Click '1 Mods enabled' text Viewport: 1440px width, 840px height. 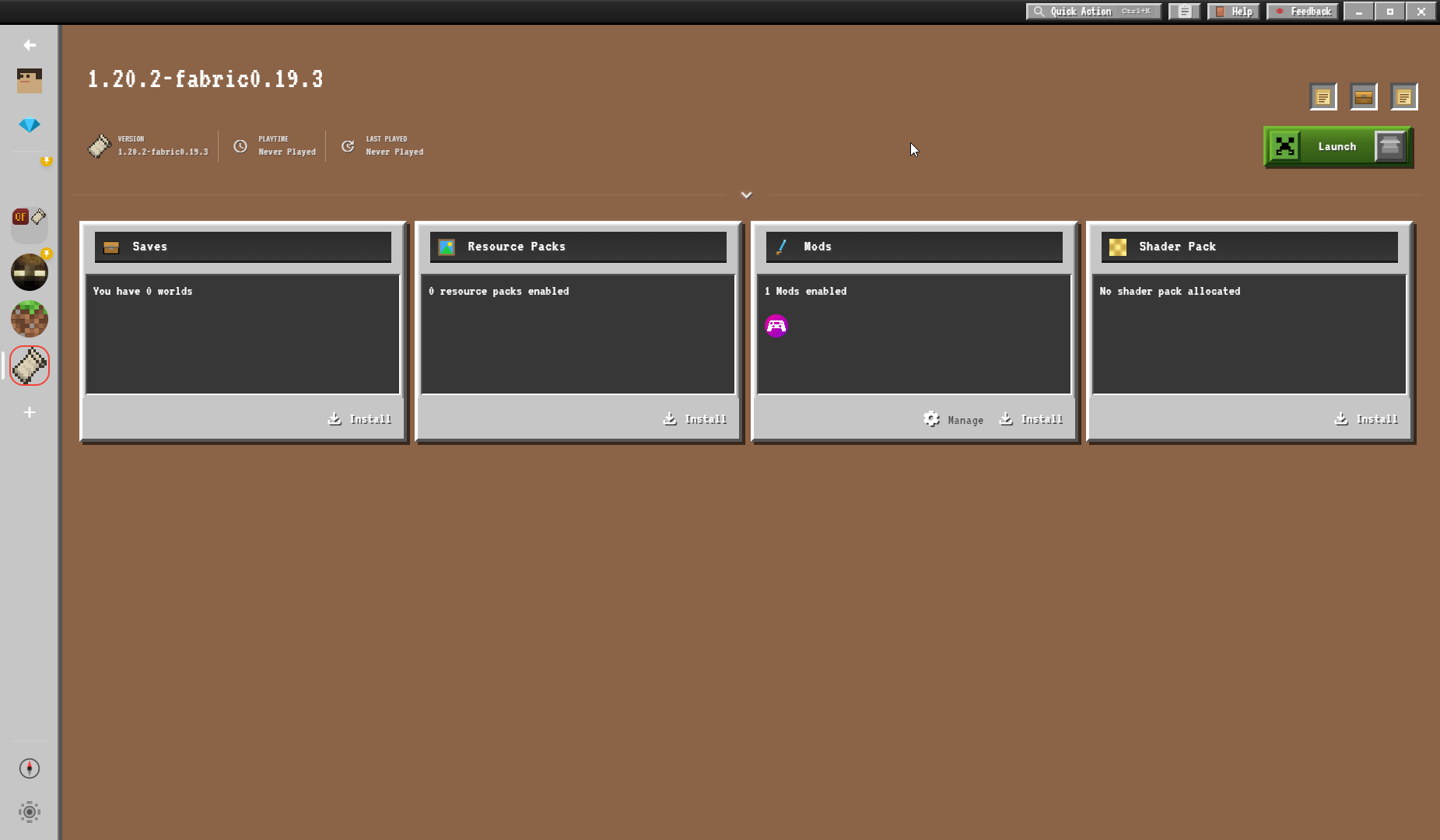click(x=805, y=291)
